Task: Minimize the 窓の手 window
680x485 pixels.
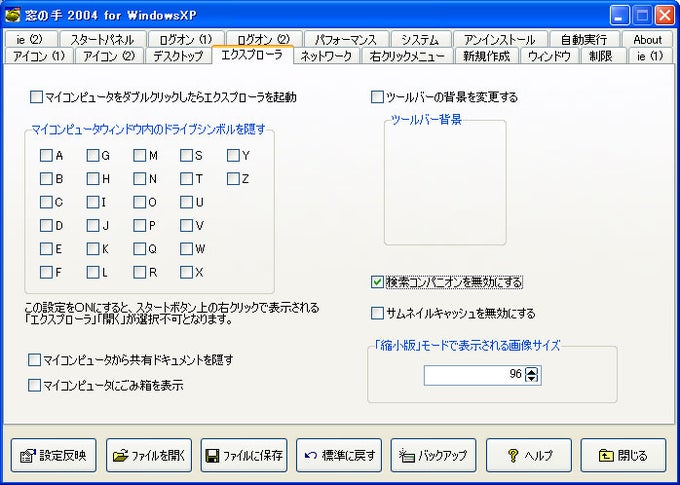Action: click(620, 16)
